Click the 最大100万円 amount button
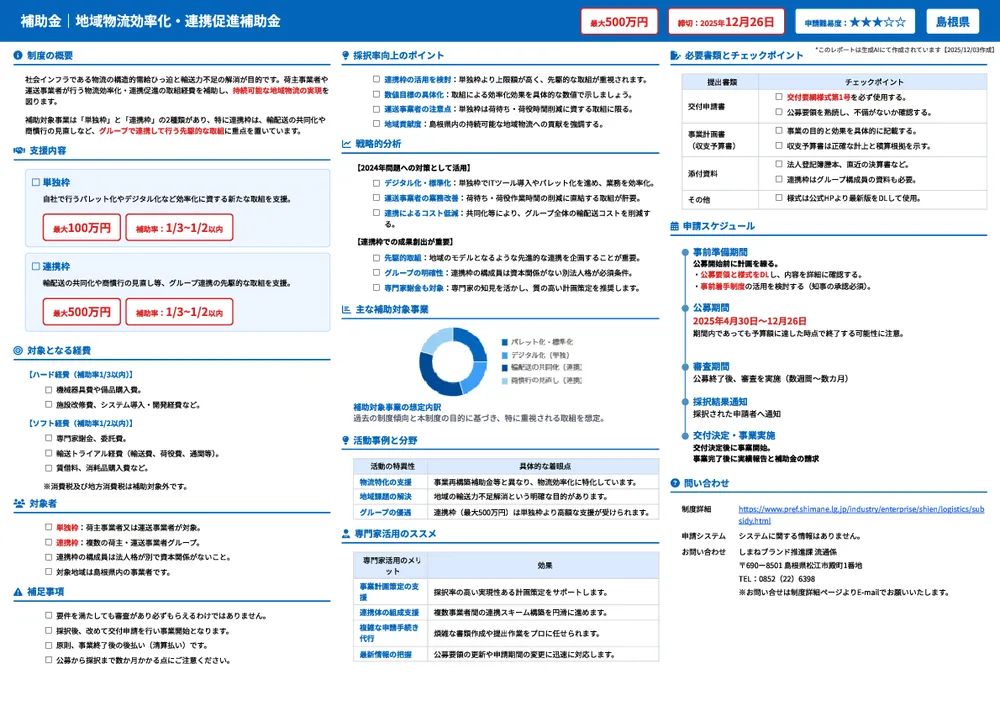The image size is (1000, 706). click(x=85, y=226)
